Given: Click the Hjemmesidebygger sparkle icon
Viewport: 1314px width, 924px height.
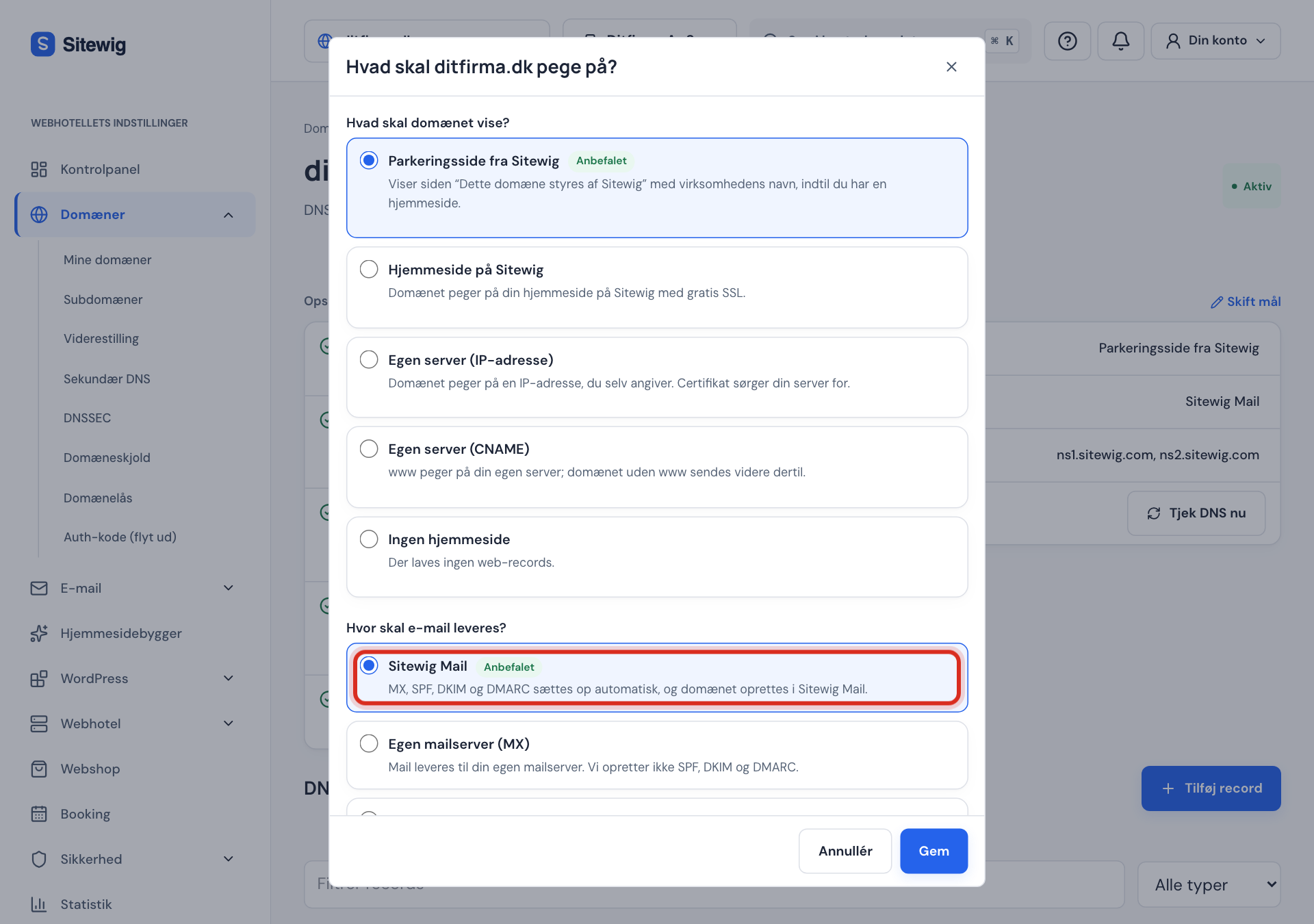Looking at the screenshot, I should coord(39,633).
